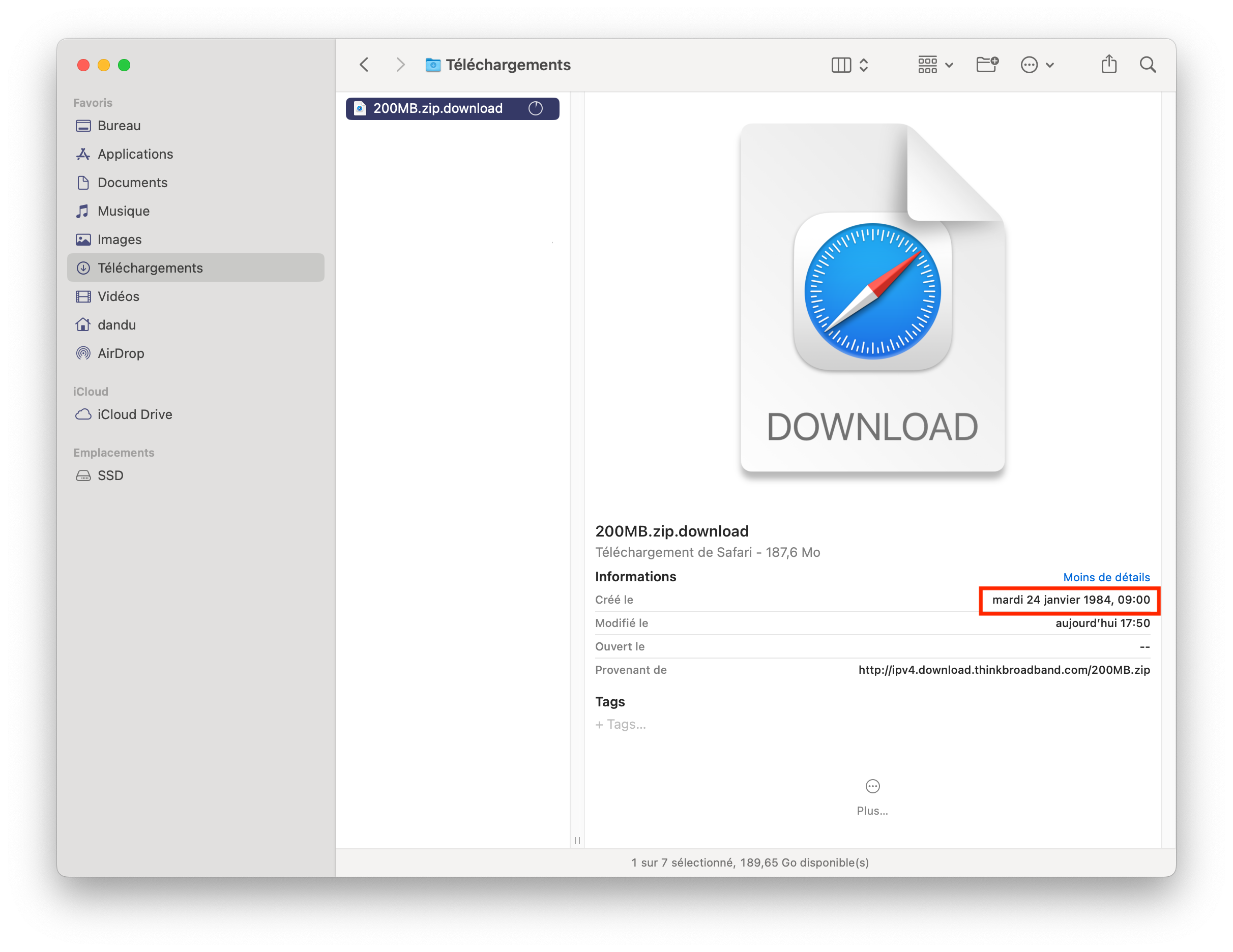This screenshot has height=952, width=1233.
Task: Click the column view icon
Action: point(841,65)
